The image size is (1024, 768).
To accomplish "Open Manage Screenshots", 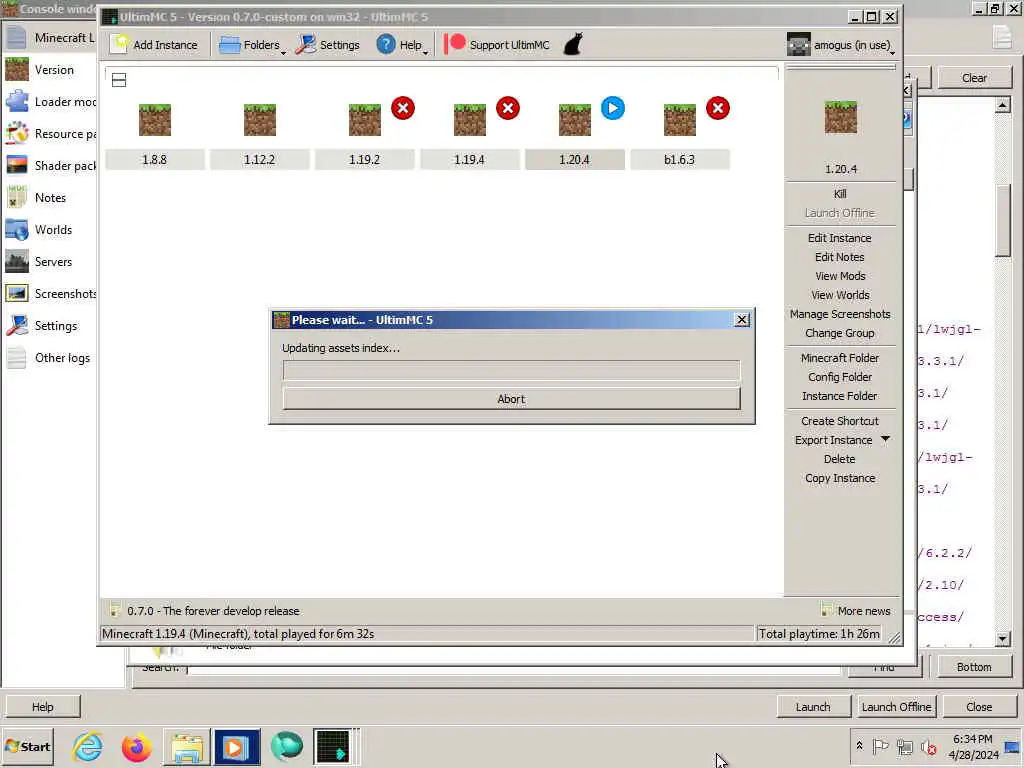I will (x=840, y=314).
